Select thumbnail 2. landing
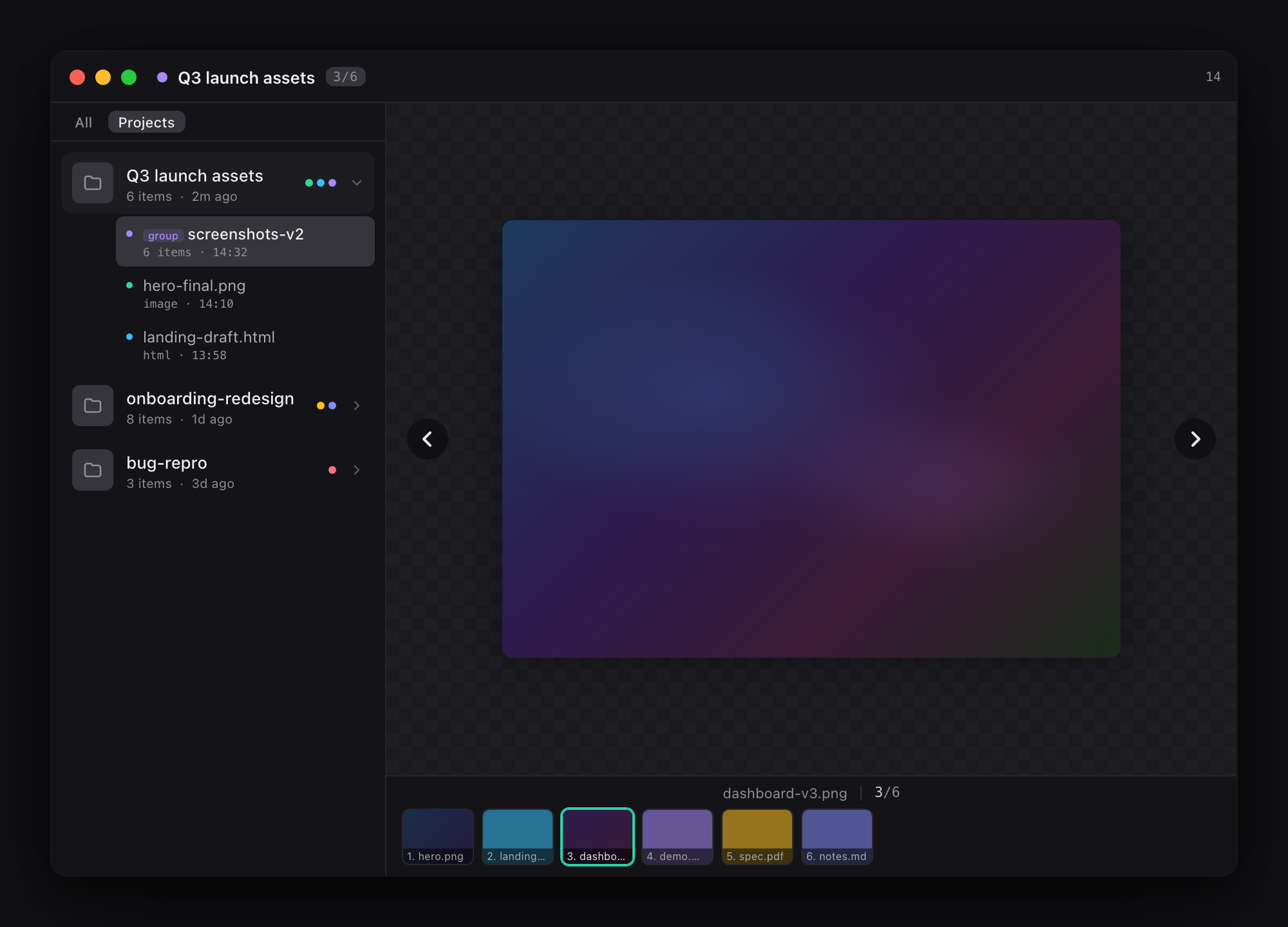Viewport: 1288px width, 927px height. (518, 837)
